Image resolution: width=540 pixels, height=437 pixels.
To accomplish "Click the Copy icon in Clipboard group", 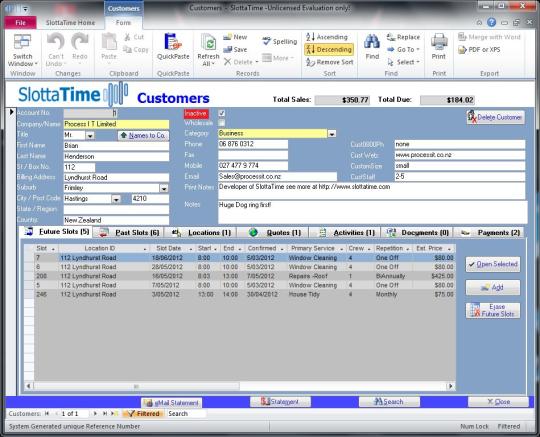I will (127, 50).
